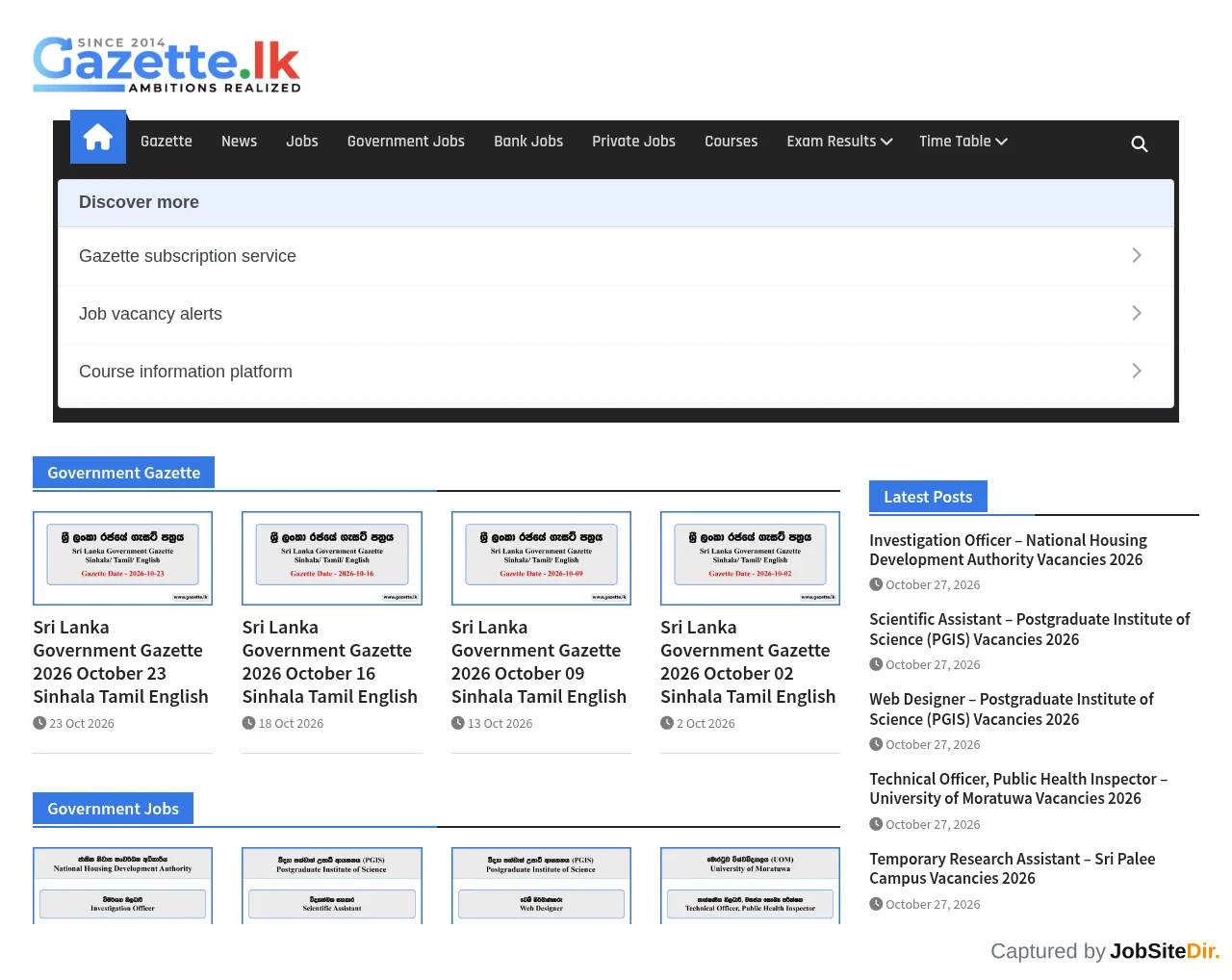This screenshot has width=1232, height=980.
Task: Open the Latest Posts heading
Action: click(x=928, y=497)
